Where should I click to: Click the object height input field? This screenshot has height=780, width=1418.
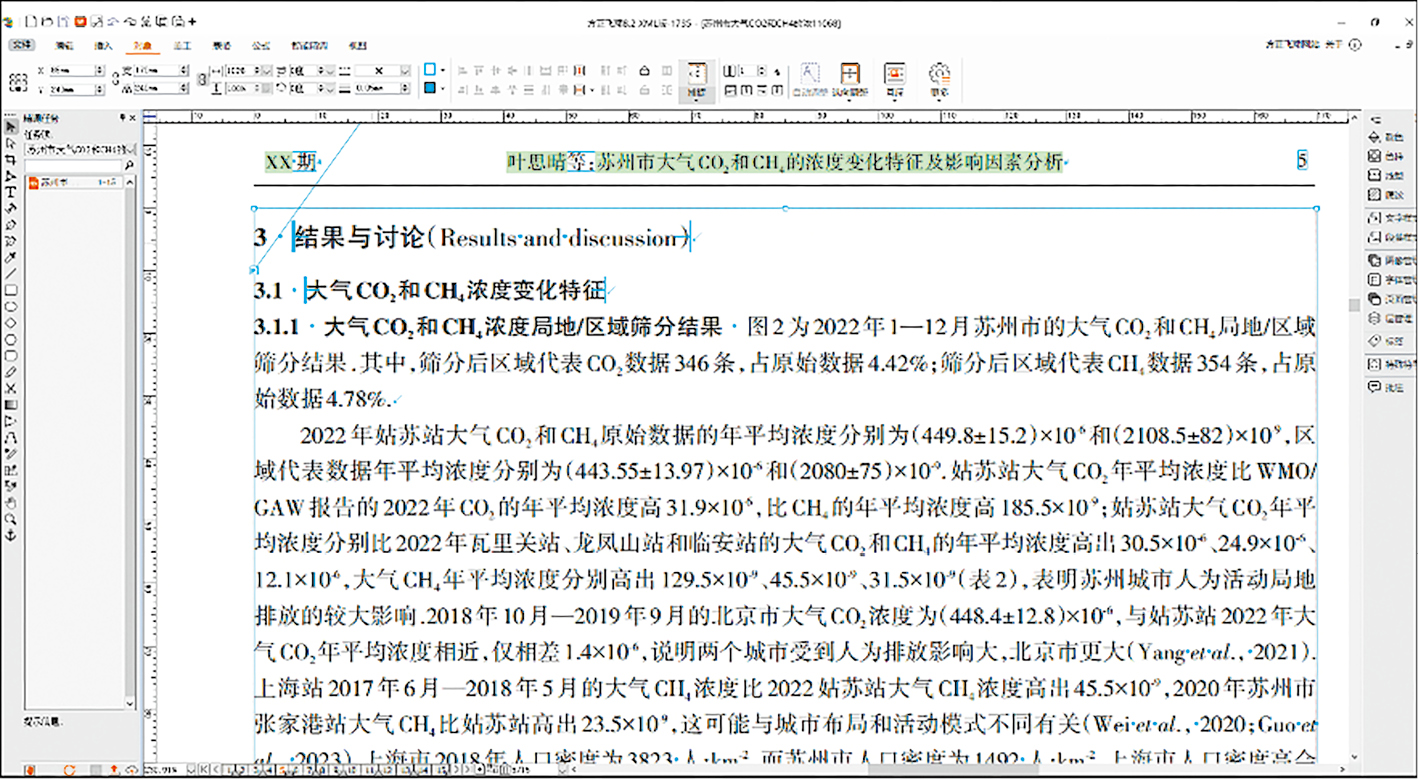[x=160, y=89]
